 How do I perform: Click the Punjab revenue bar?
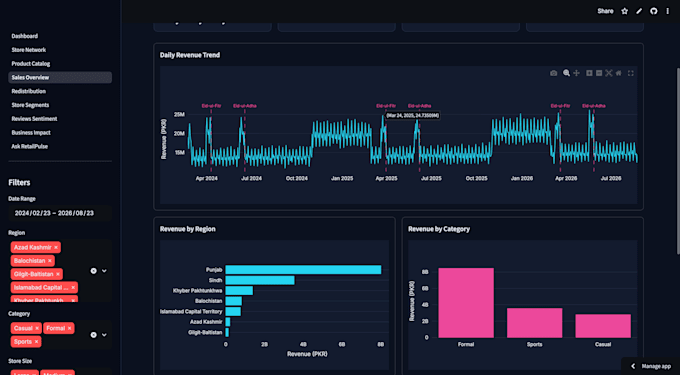pyautogui.click(x=303, y=270)
